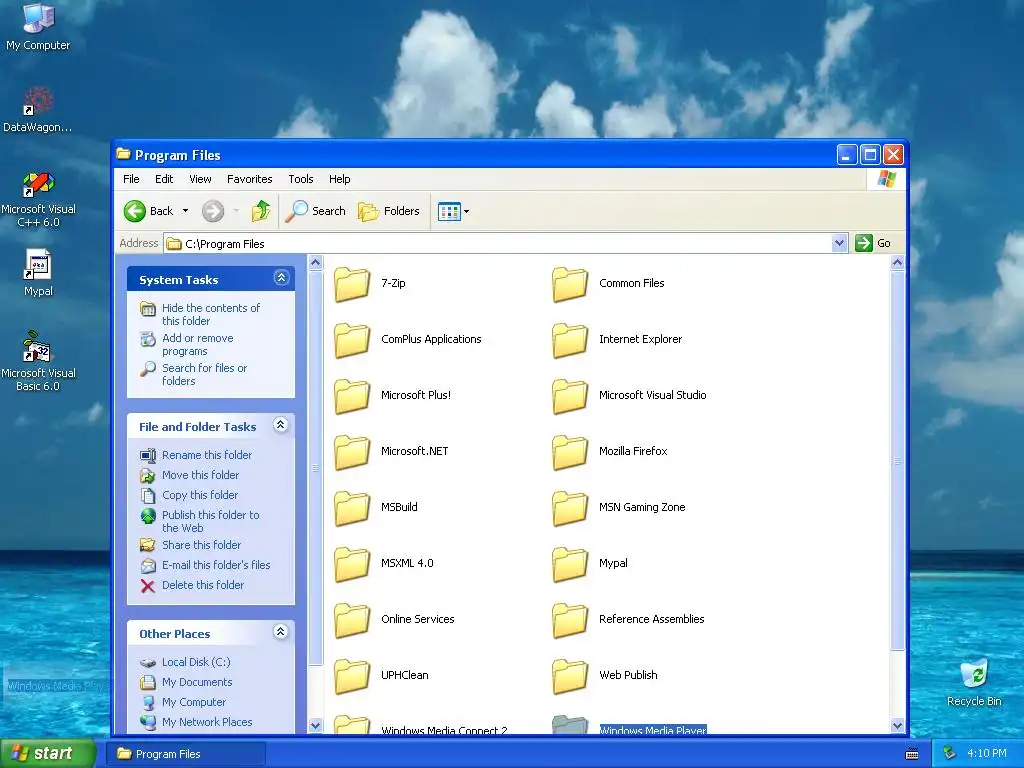Select the Mypal folder icon in Program Files
This screenshot has width=1024, height=768.
point(569,564)
